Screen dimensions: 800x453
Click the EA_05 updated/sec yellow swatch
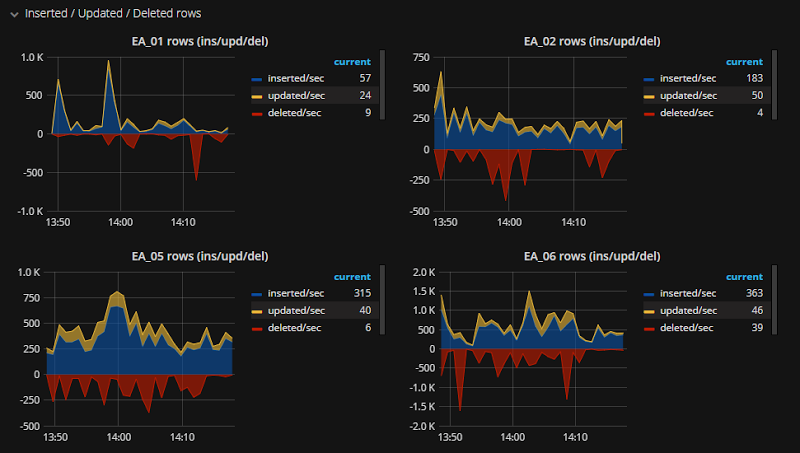pyautogui.click(x=257, y=311)
